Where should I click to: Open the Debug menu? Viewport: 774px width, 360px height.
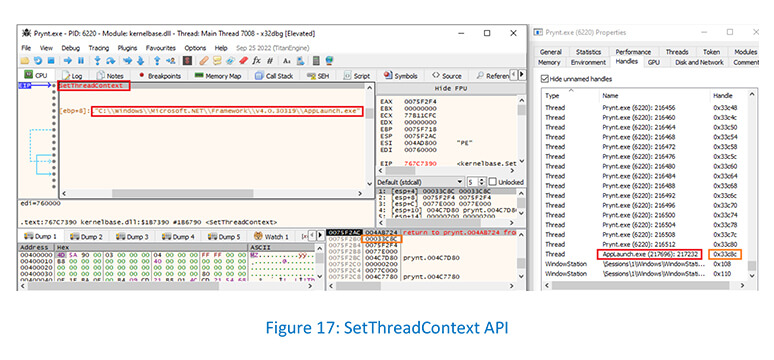(71, 48)
